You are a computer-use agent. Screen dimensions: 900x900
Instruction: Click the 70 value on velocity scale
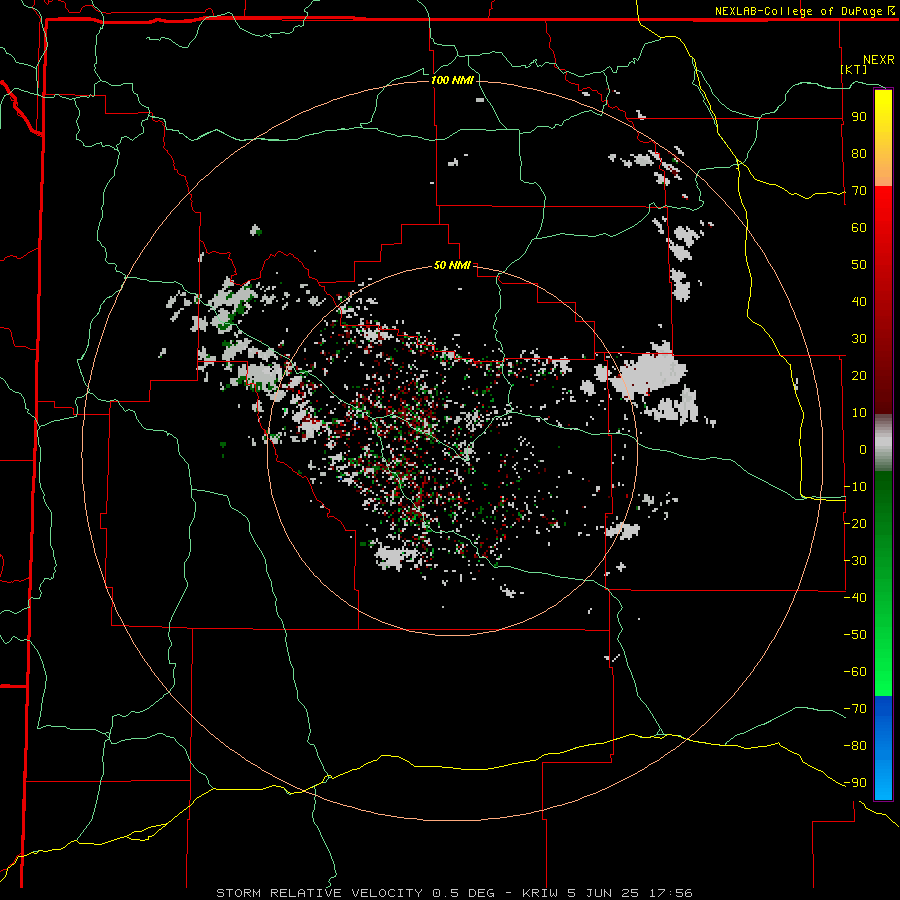click(859, 191)
